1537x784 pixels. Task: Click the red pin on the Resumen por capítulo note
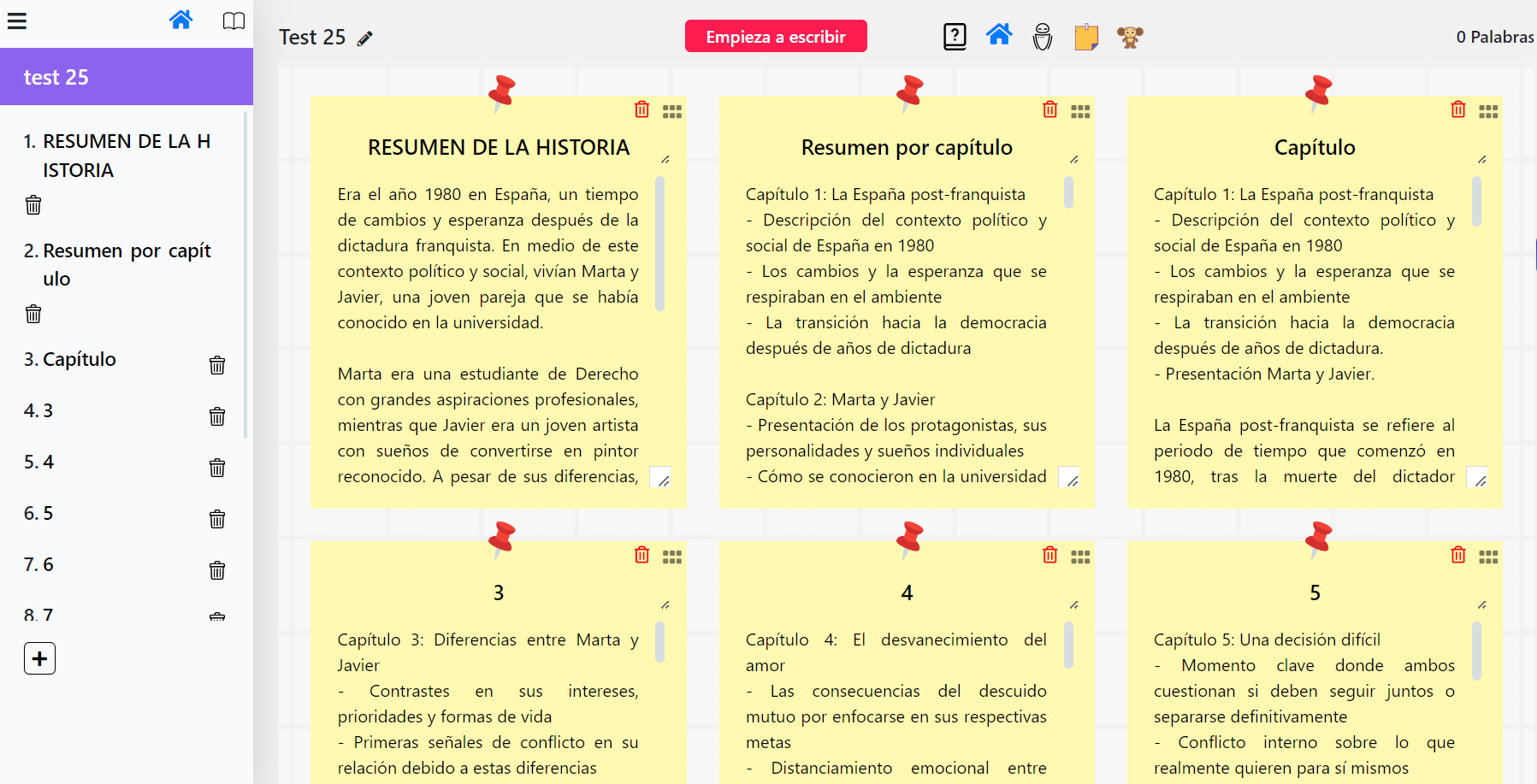[908, 91]
